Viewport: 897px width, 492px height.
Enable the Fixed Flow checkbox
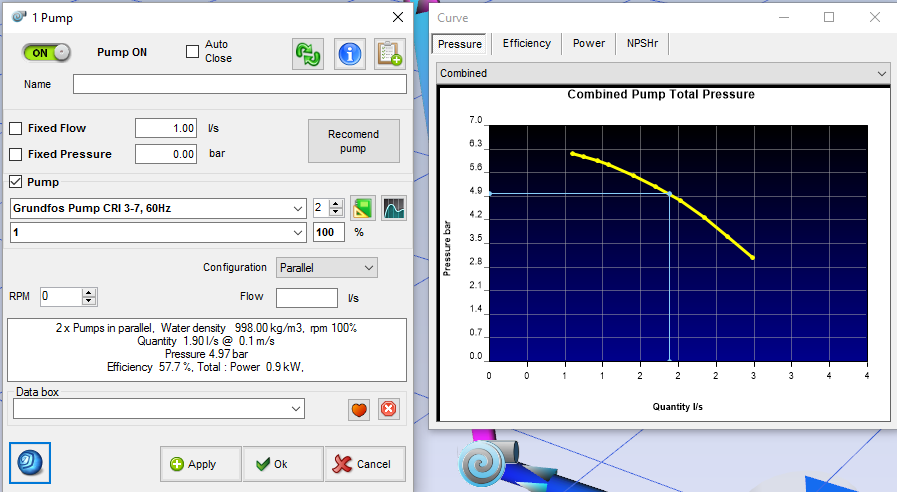coord(16,129)
